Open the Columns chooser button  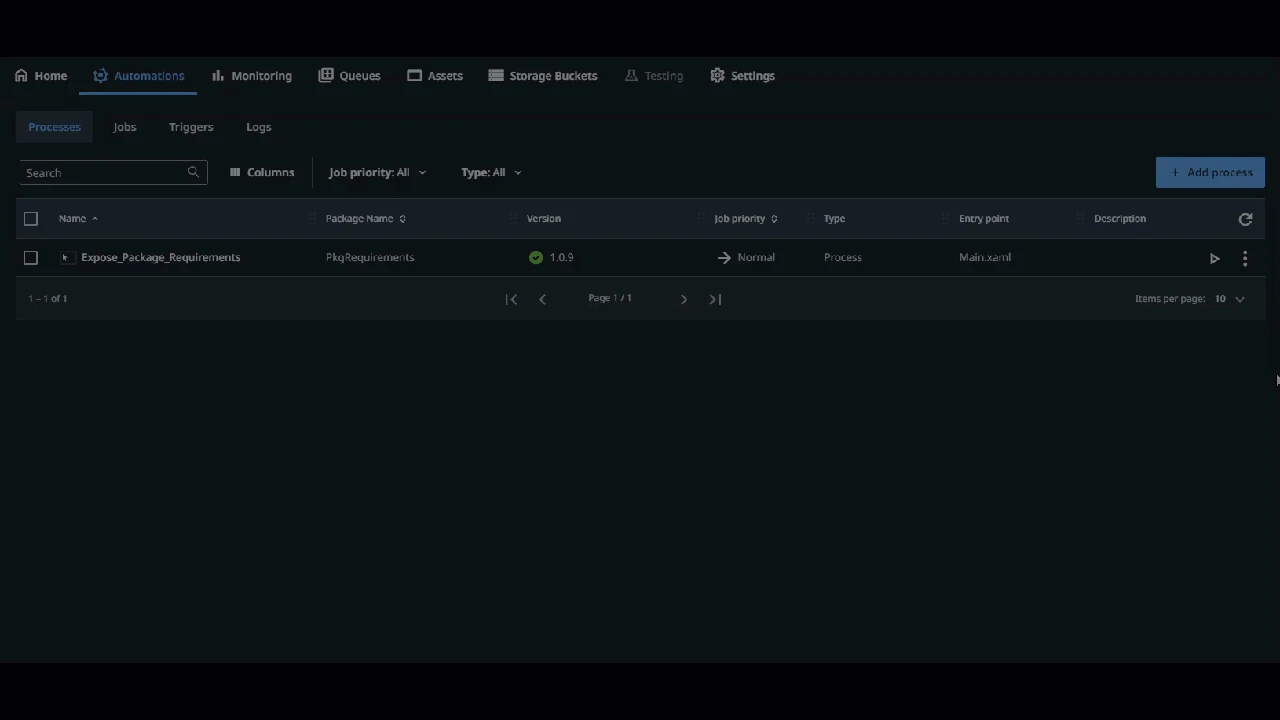click(262, 172)
